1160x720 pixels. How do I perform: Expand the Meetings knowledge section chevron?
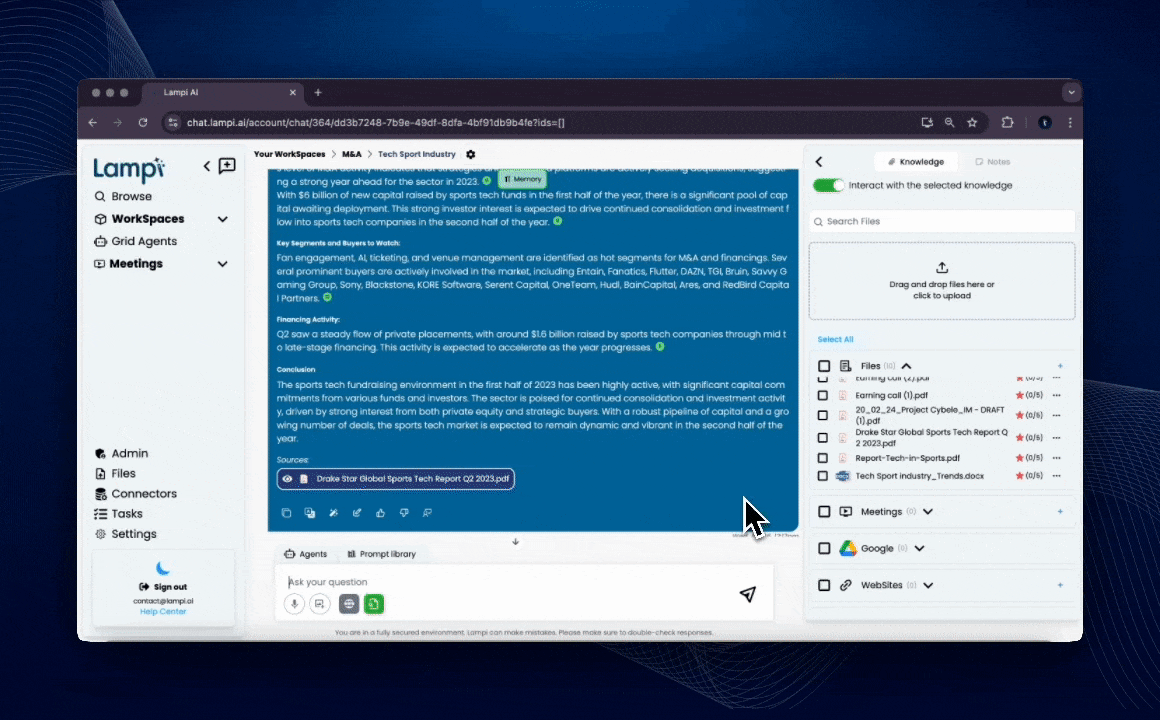click(928, 512)
